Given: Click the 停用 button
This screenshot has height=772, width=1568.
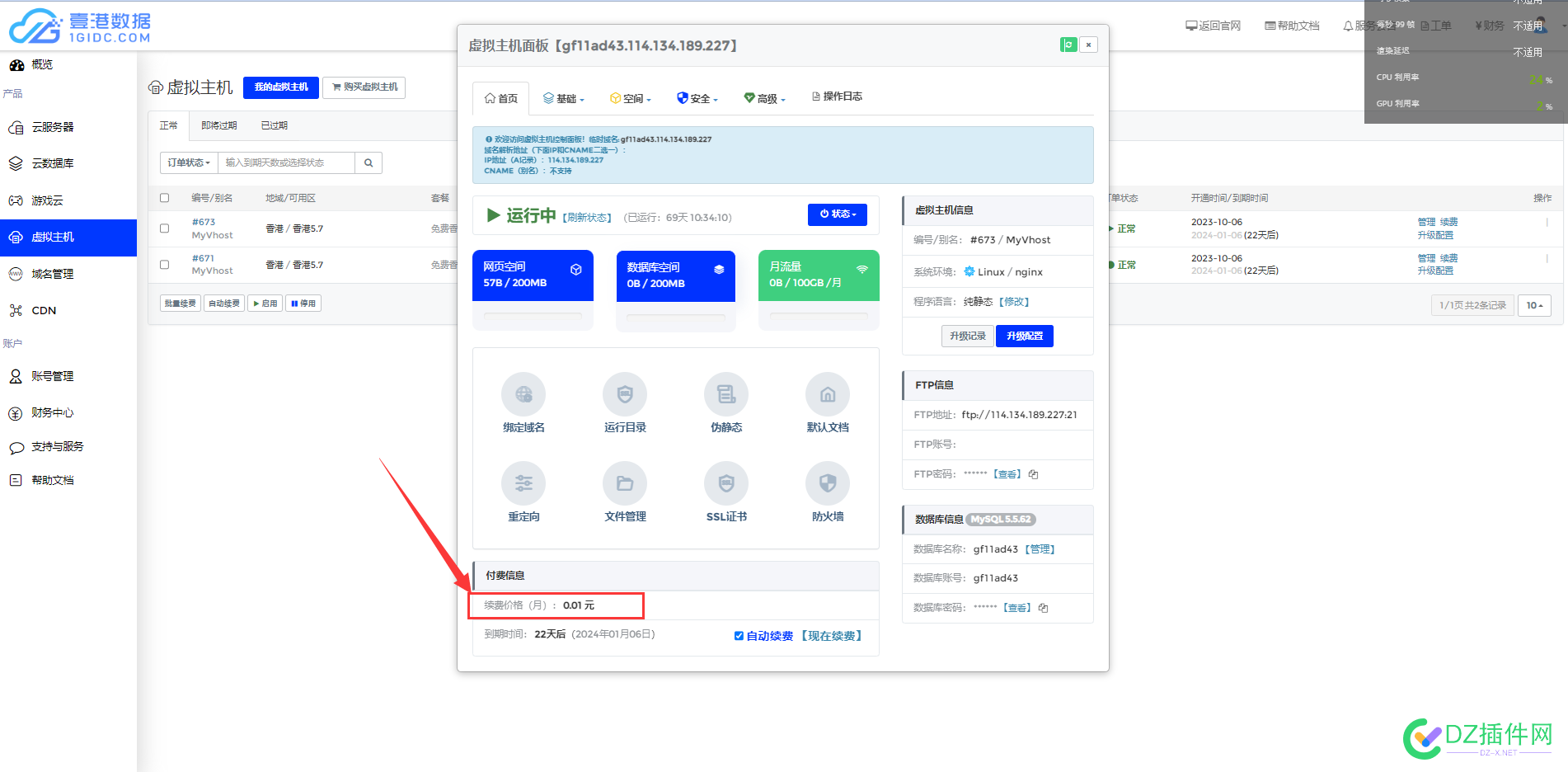Looking at the screenshot, I should pos(303,304).
